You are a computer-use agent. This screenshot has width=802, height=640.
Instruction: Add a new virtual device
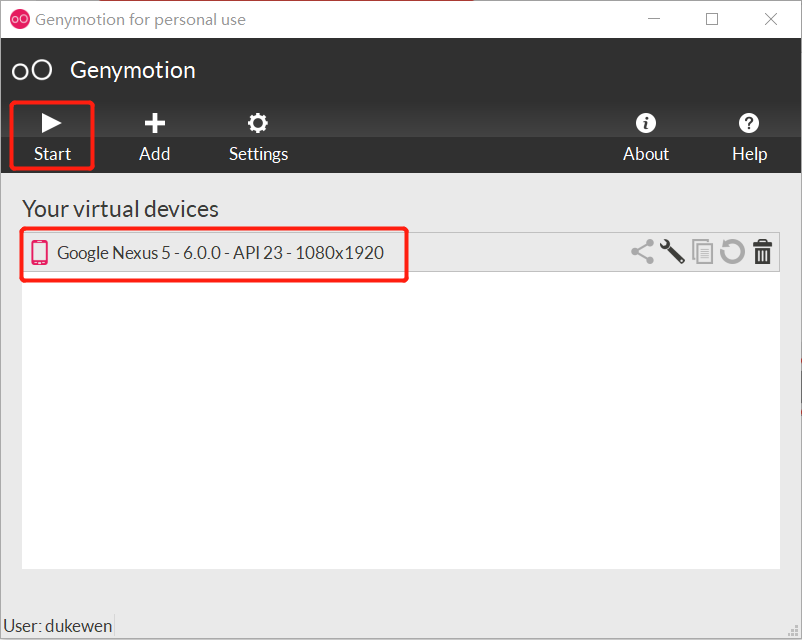(154, 137)
